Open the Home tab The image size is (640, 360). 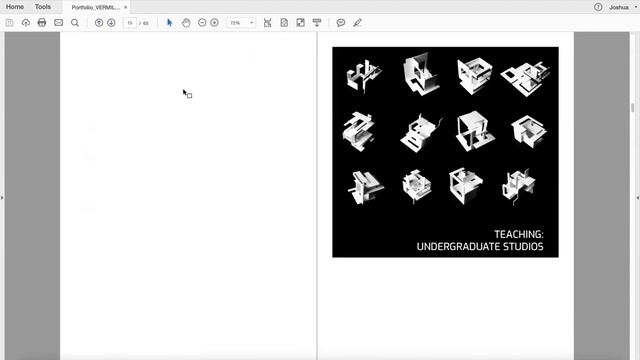(x=15, y=7)
